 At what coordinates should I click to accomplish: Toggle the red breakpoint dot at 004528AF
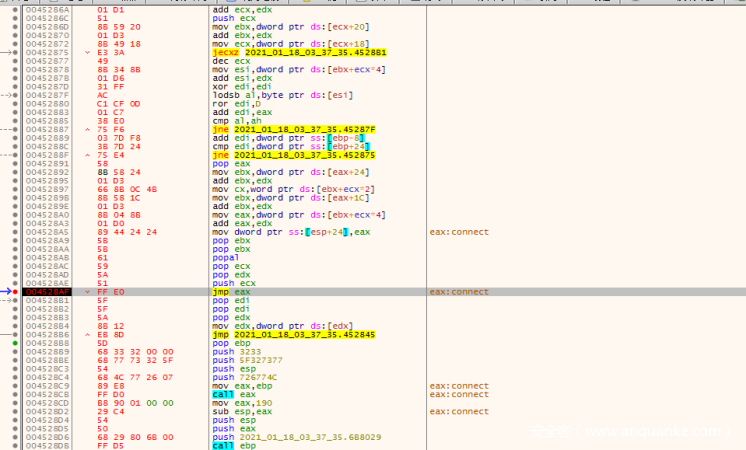coord(13,291)
